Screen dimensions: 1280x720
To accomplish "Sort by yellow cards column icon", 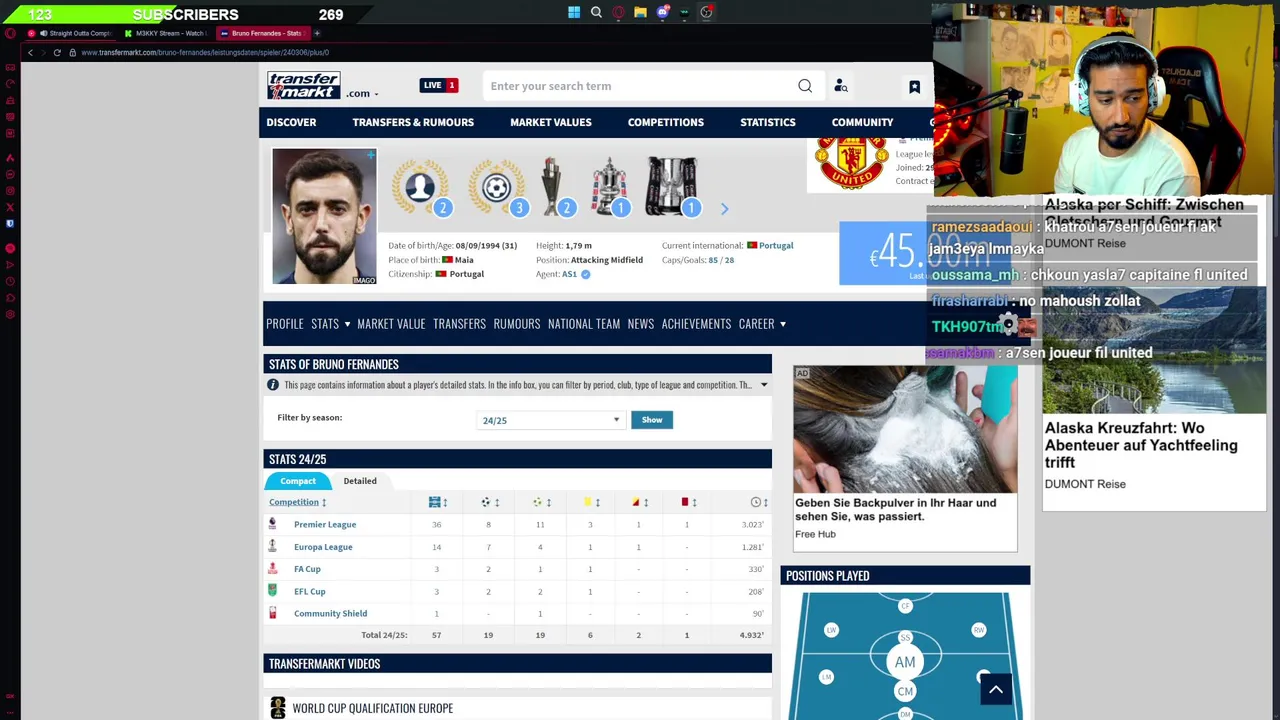I will pyautogui.click(x=587, y=502).
